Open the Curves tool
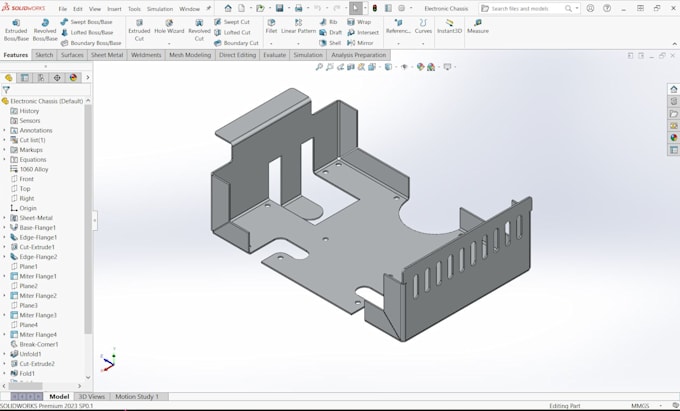Screen dimensions: 680x411 423,27
